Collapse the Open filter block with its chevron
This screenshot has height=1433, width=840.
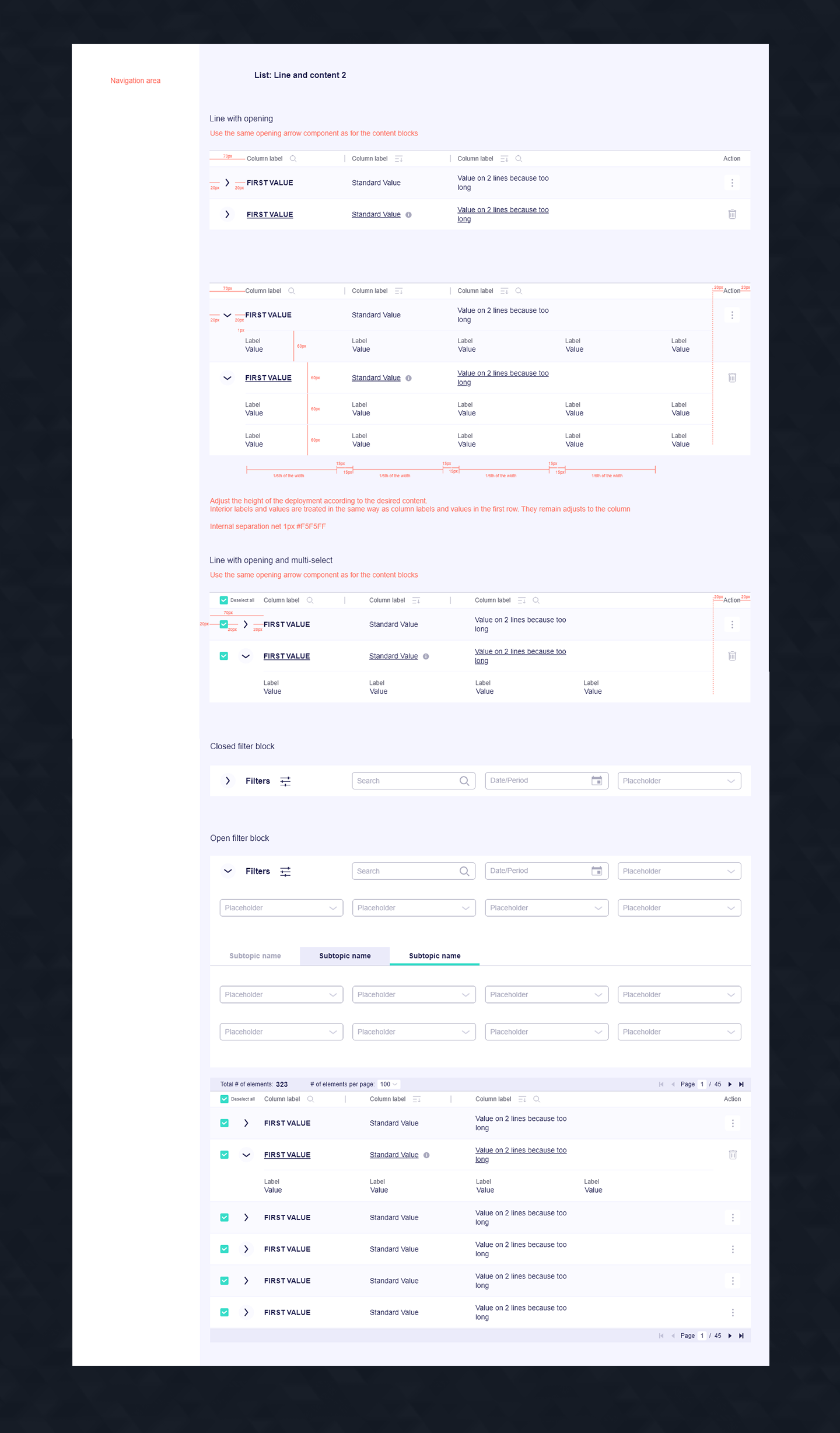point(228,871)
